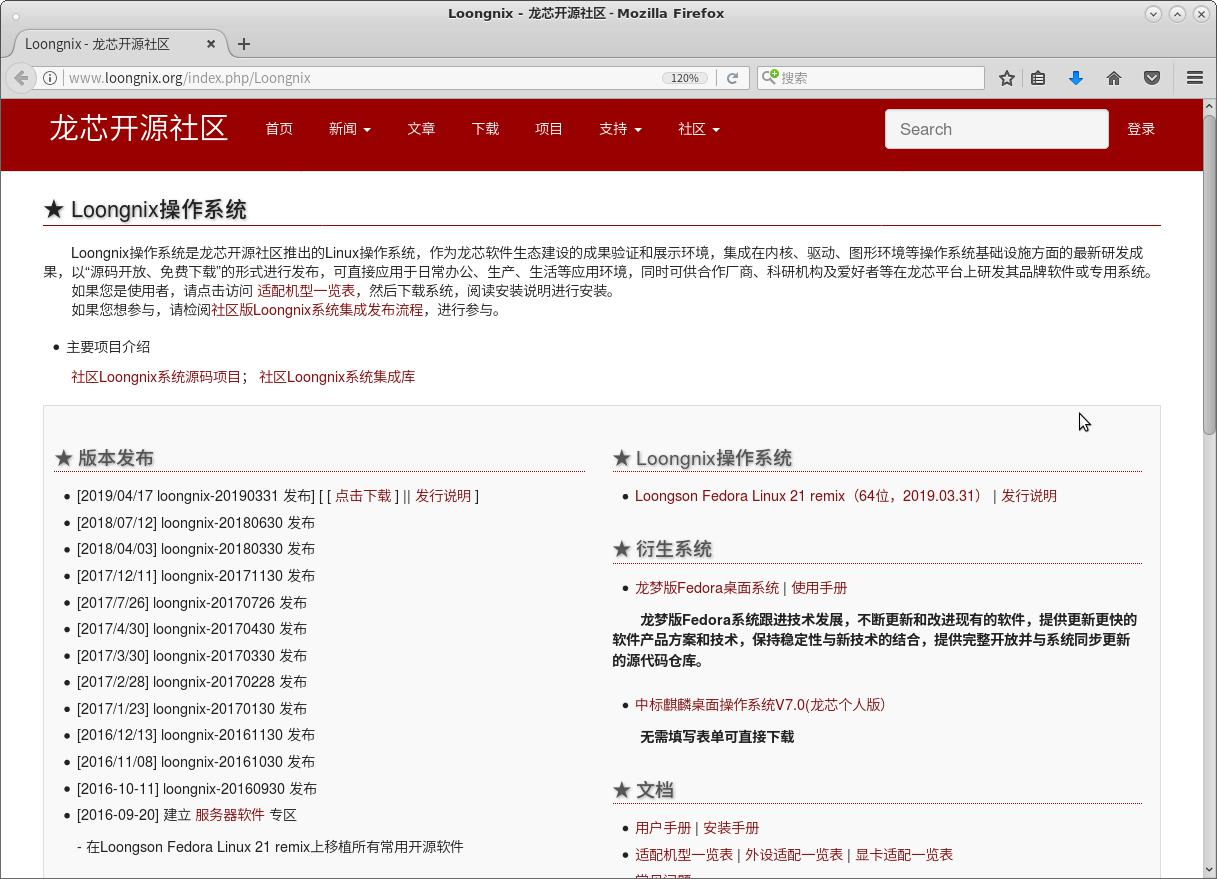Select [2016/11/08] loongnix-20161030 发布 entry

(x=196, y=762)
